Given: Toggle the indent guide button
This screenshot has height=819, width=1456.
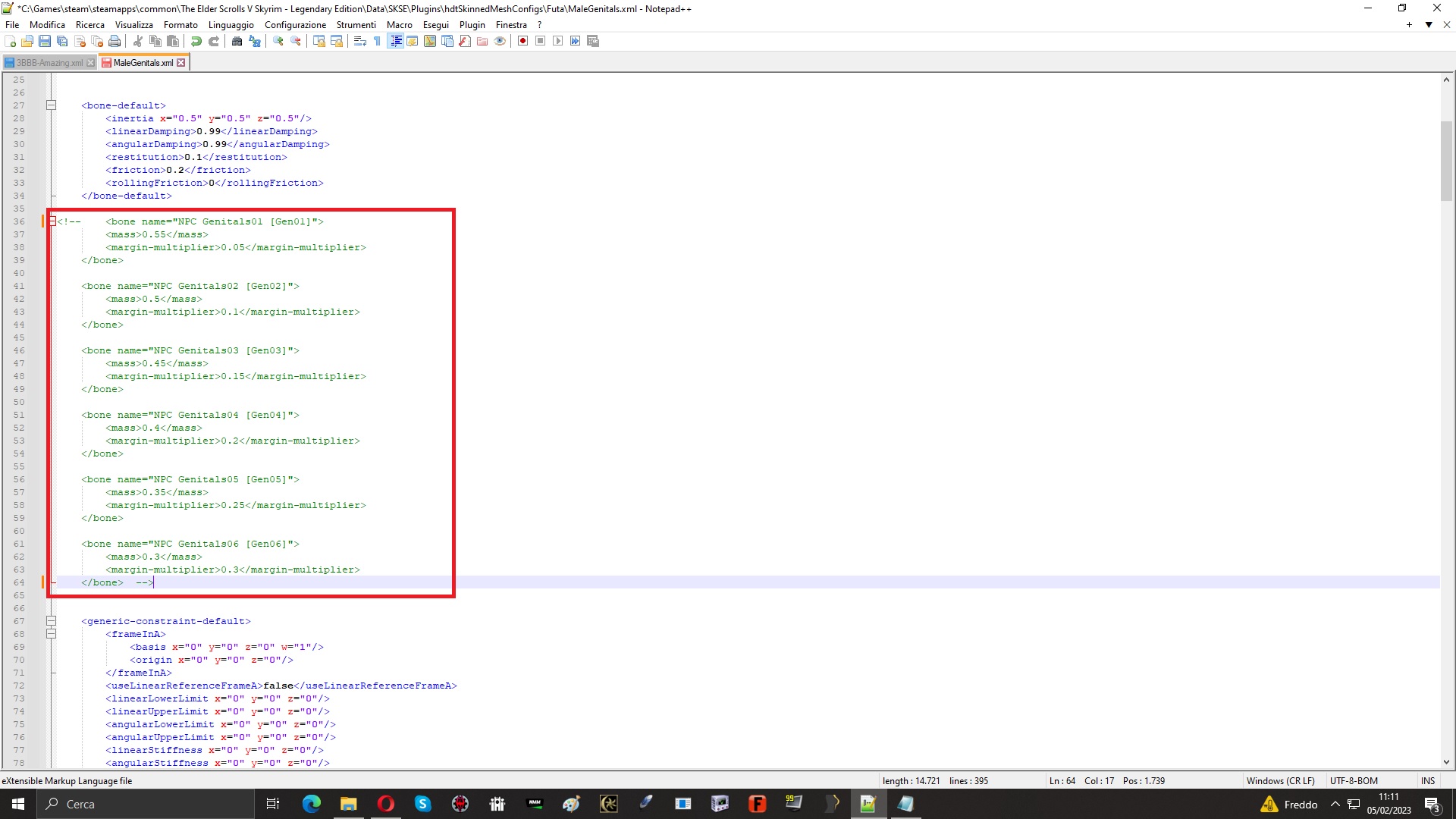Looking at the screenshot, I should click(x=395, y=41).
